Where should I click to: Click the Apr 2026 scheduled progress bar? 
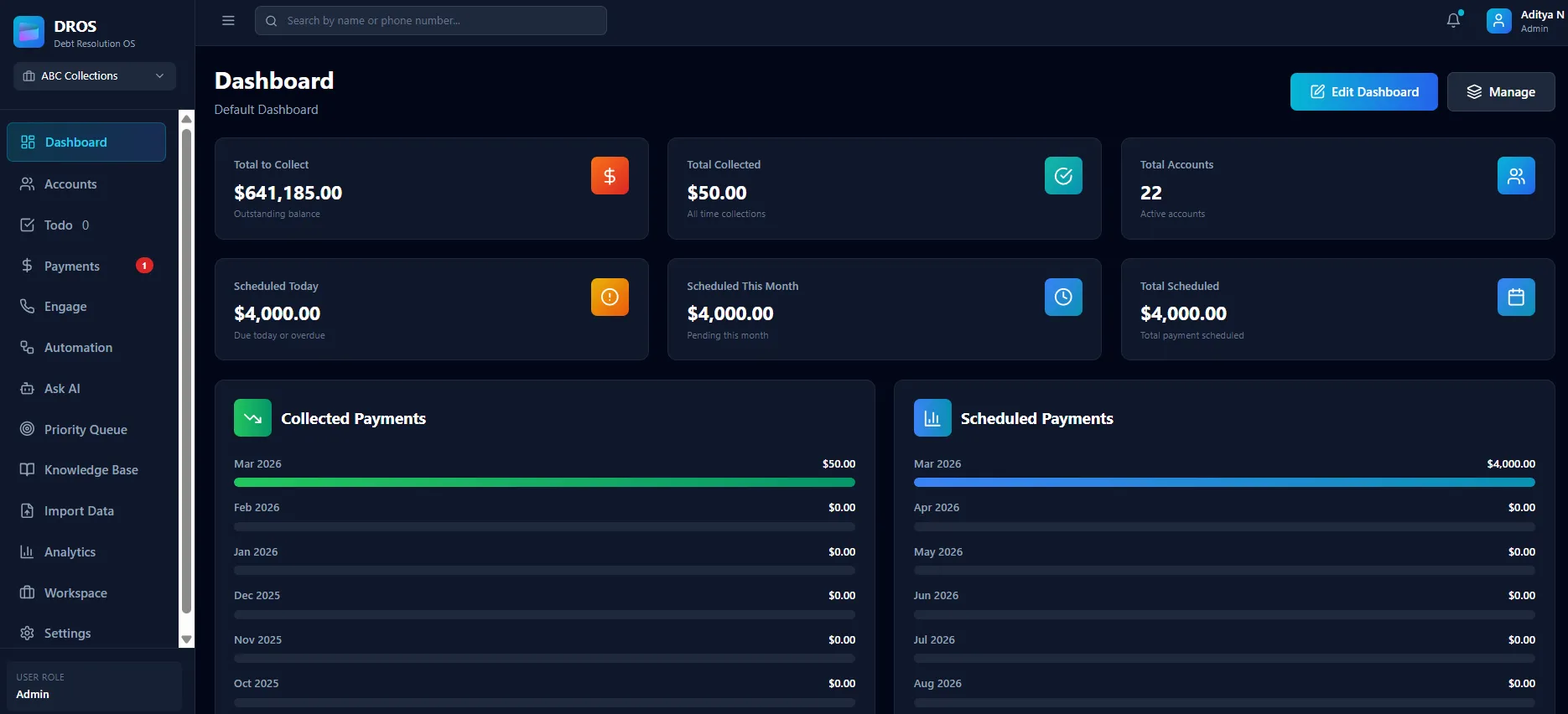[1224, 527]
